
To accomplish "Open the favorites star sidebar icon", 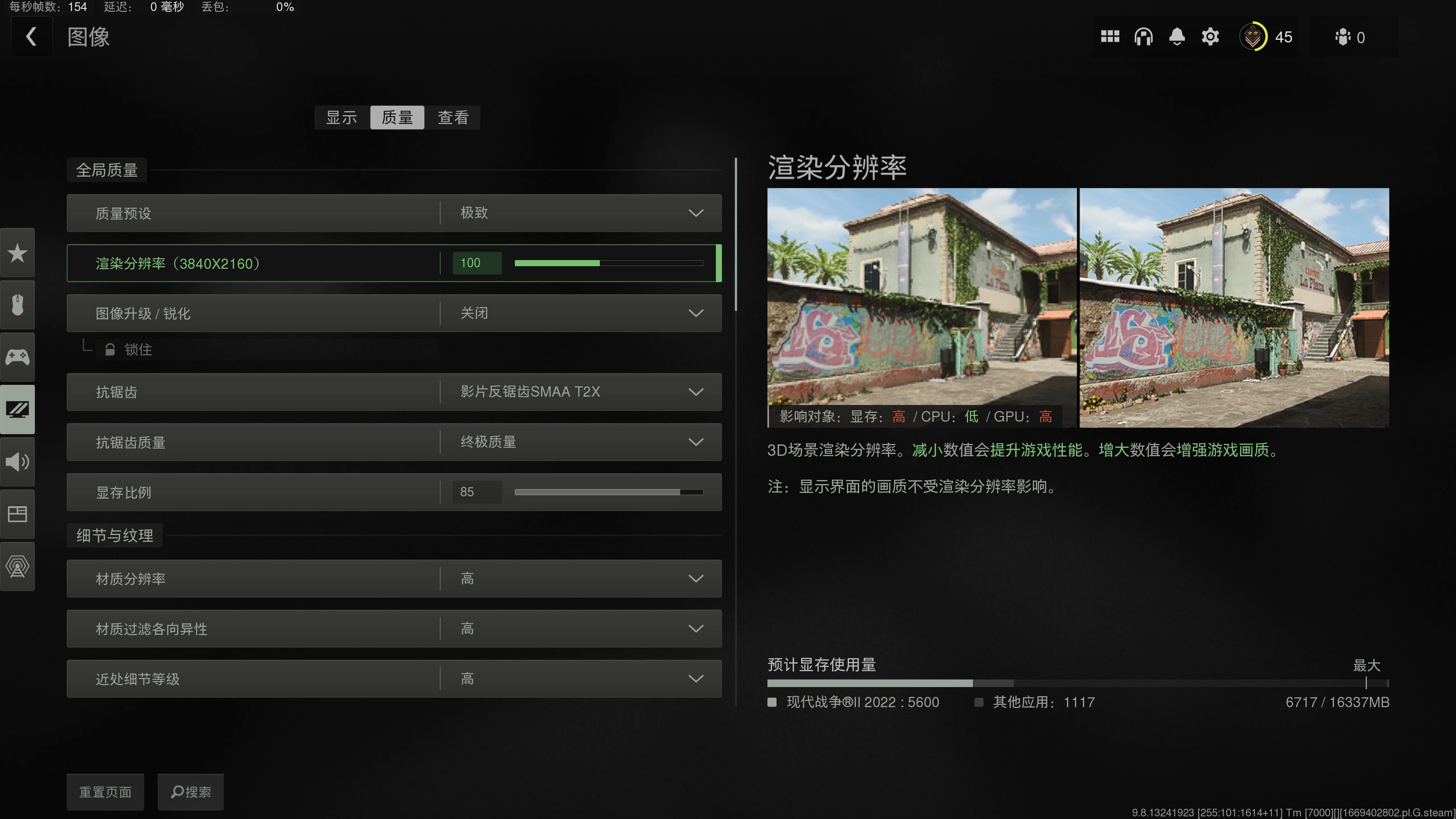I will tap(17, 253).
